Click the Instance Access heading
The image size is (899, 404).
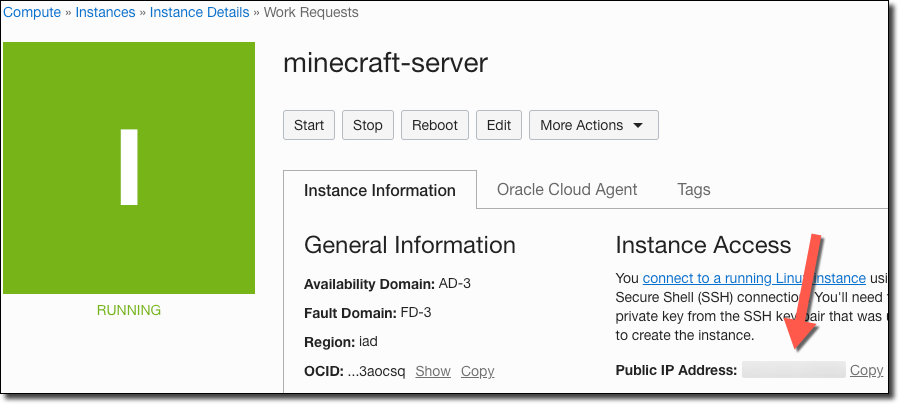pos(703,245)
